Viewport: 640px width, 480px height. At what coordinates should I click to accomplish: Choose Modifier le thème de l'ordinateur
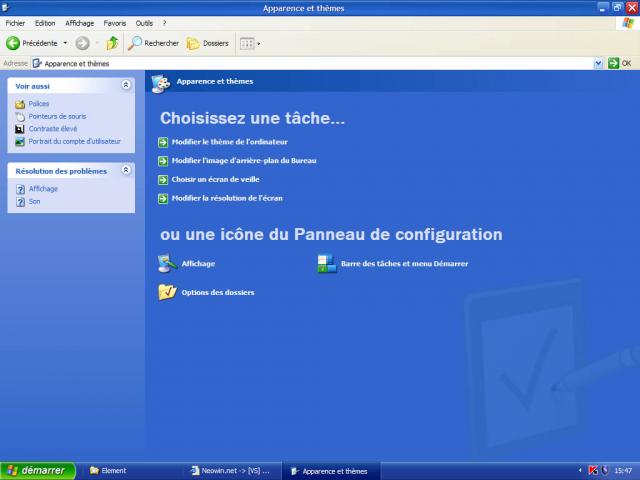coord(229,142)
